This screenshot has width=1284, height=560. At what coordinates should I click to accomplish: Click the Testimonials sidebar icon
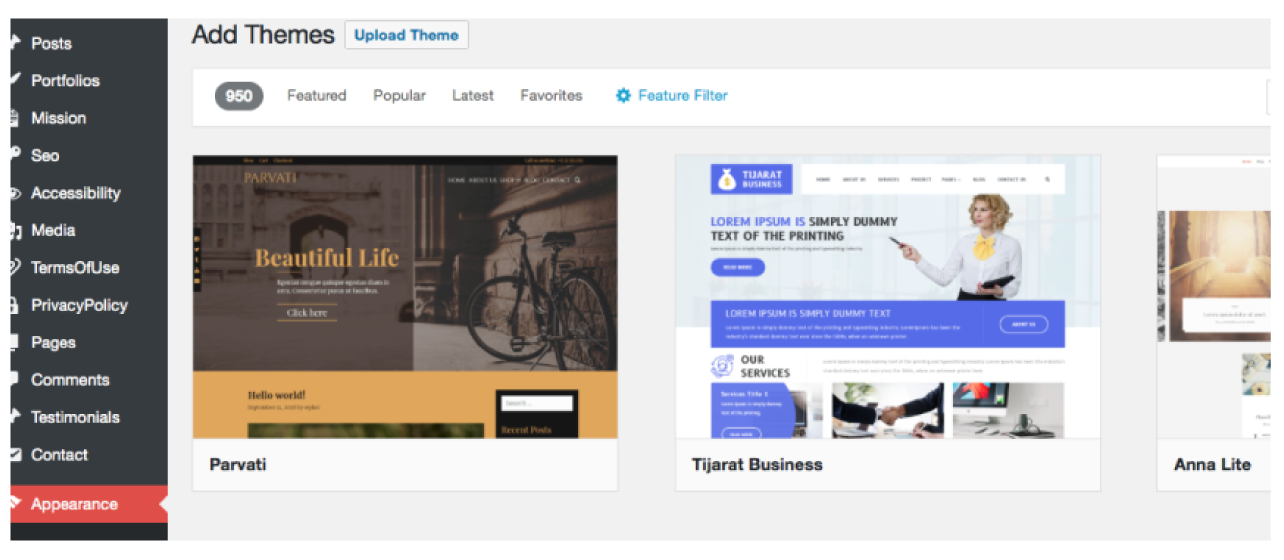(x=15, y=417)
